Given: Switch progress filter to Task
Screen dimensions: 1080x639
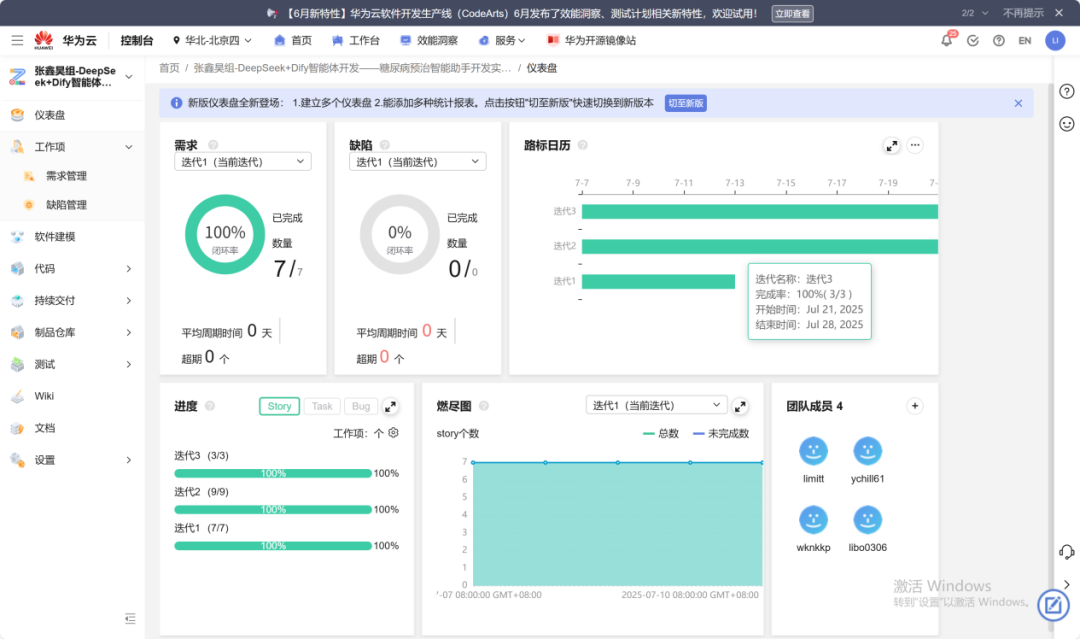Looking at the screenshot, I should click(x=322, y=406).
